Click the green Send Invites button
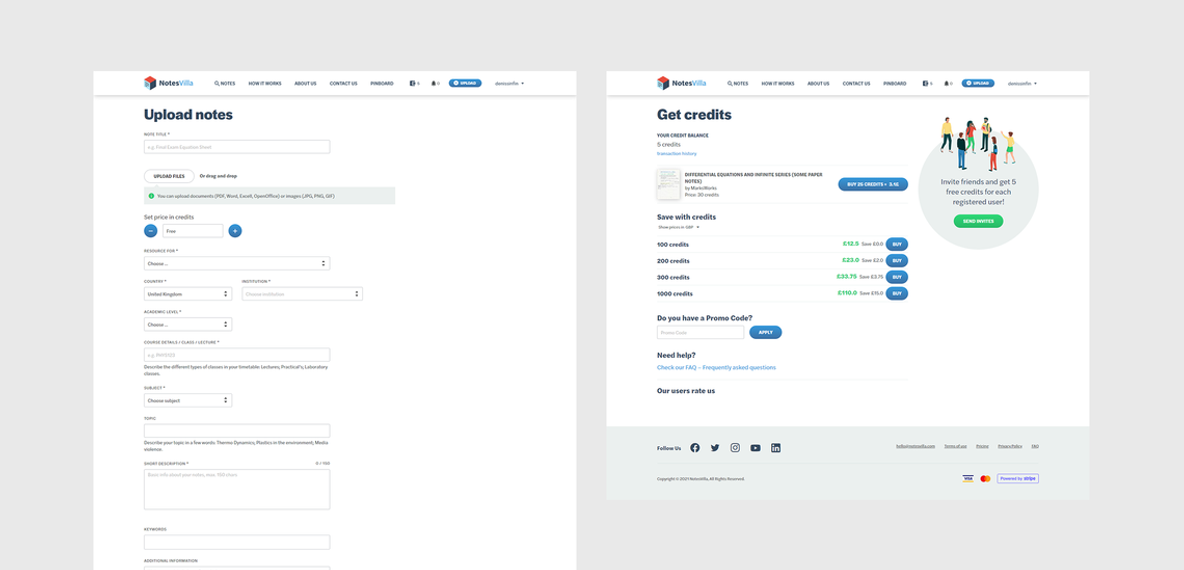This screenshot has height=570, width=1184. [x=978, y=221]
